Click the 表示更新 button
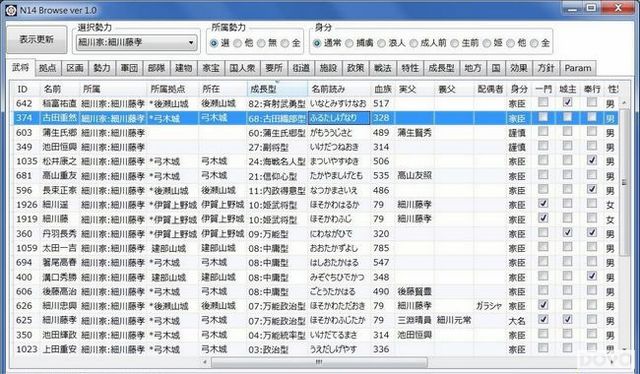The image size is (640, 374). (37, 40)
